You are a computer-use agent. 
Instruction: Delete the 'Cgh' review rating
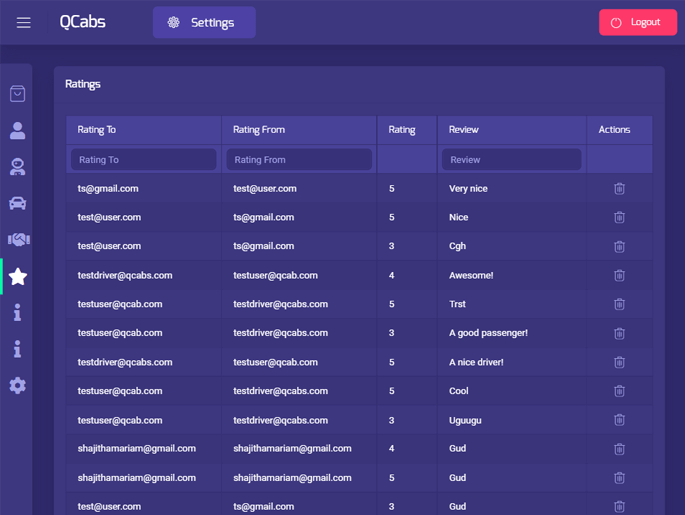[x=619, y=246]
